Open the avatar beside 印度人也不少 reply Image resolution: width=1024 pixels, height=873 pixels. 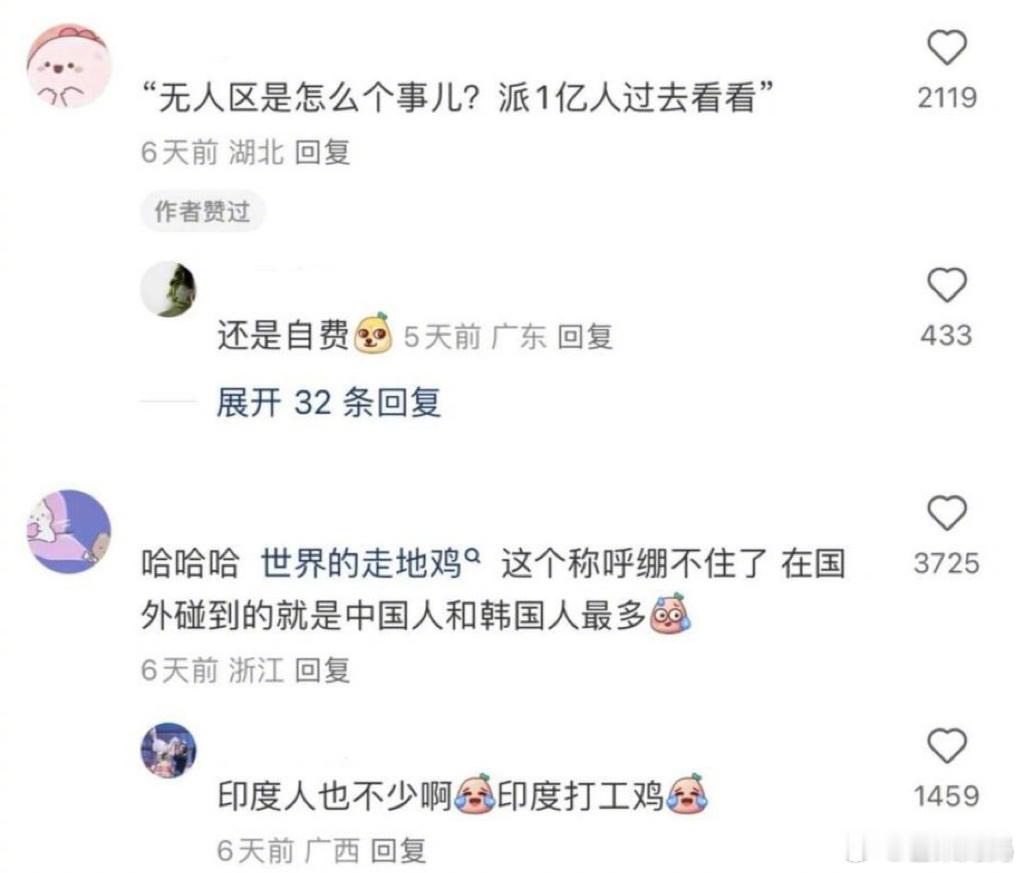pyautogui.click(x=168, y=750)
